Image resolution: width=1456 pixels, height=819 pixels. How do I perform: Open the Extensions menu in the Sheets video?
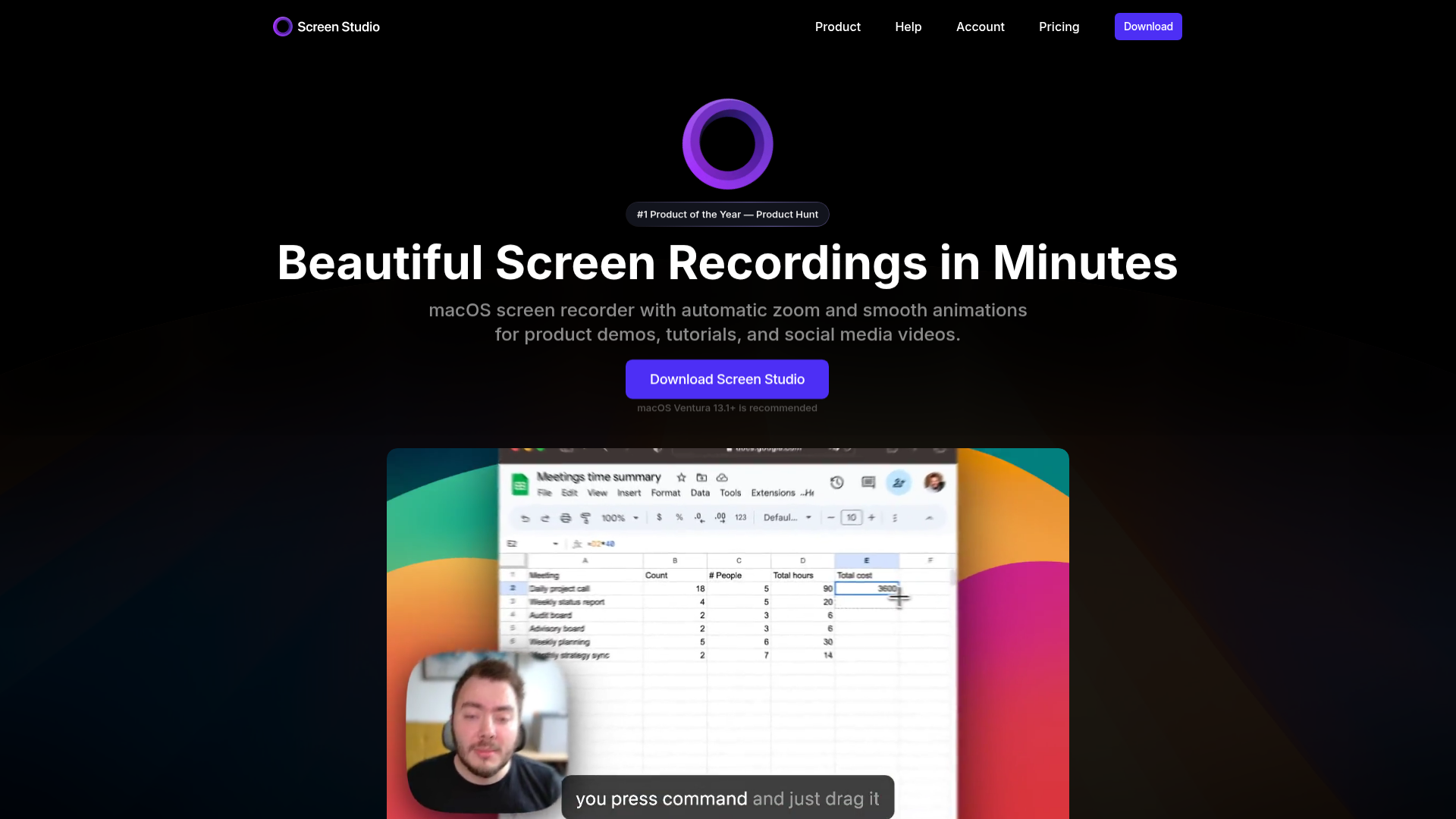[x=773, y=493]
